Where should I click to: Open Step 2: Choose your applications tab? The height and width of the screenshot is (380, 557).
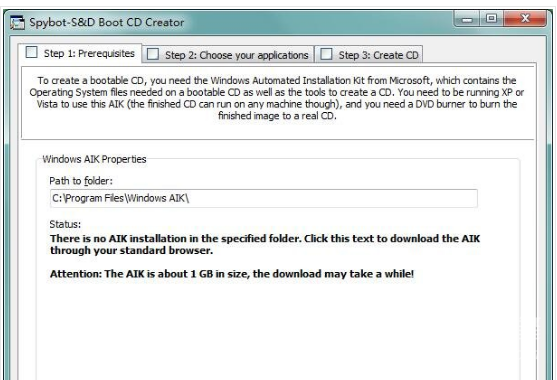coord(228,54)
